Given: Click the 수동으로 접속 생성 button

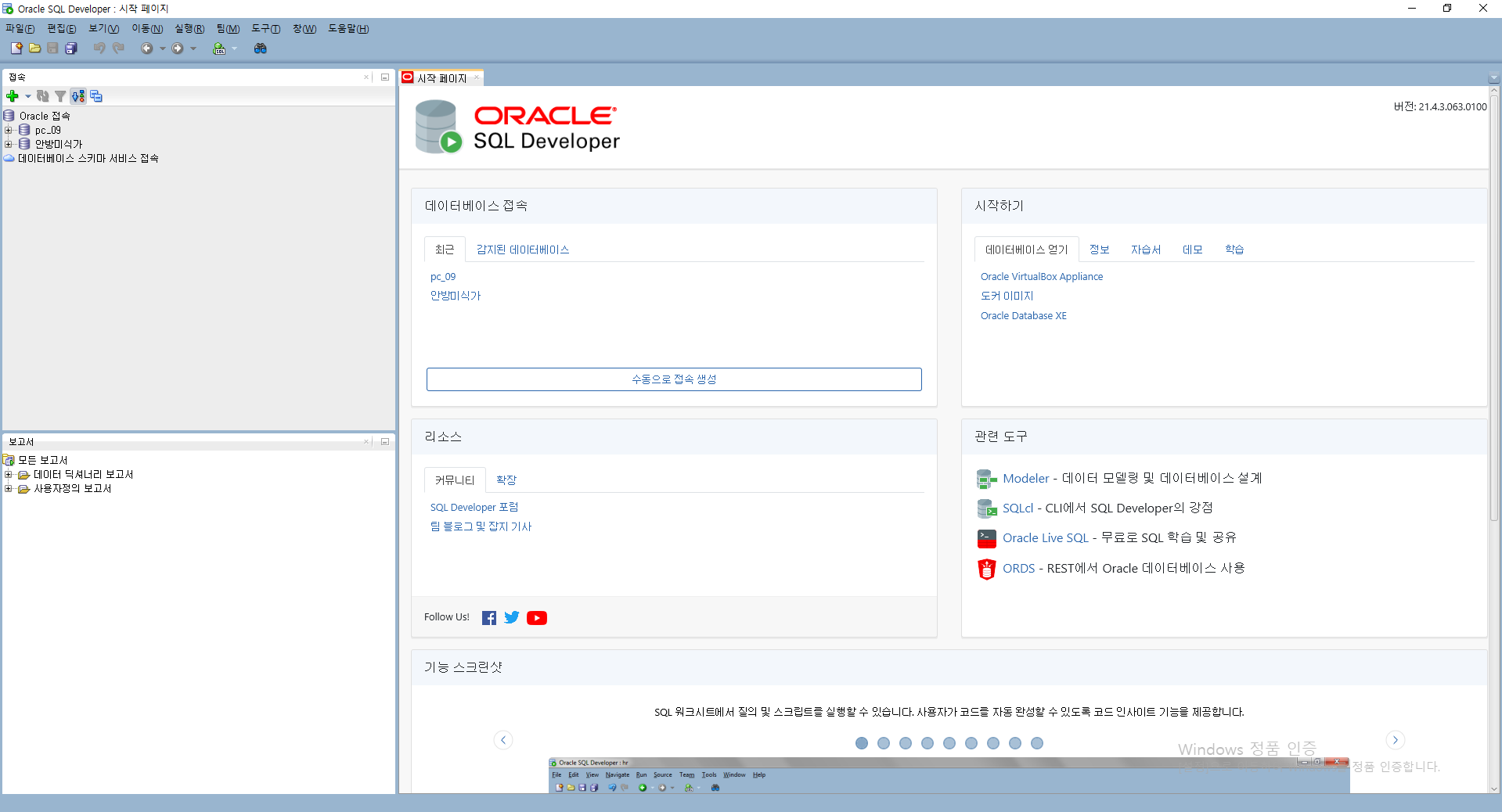Looking at the screenshot, I should click(674, 379).
